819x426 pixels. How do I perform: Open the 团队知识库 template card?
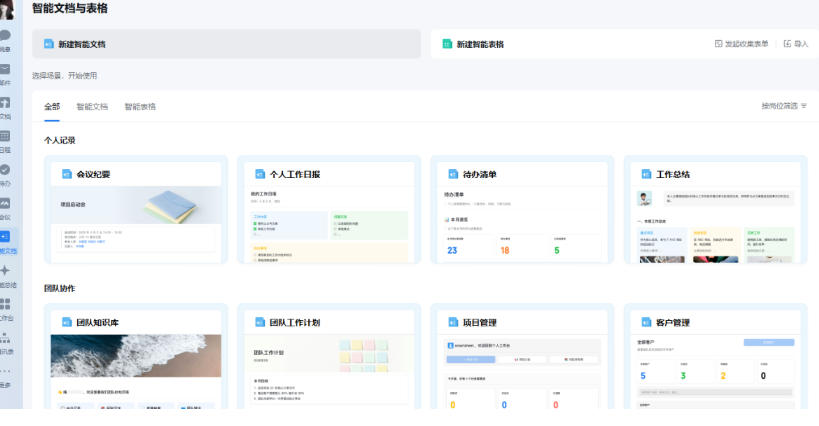[136, 357]
